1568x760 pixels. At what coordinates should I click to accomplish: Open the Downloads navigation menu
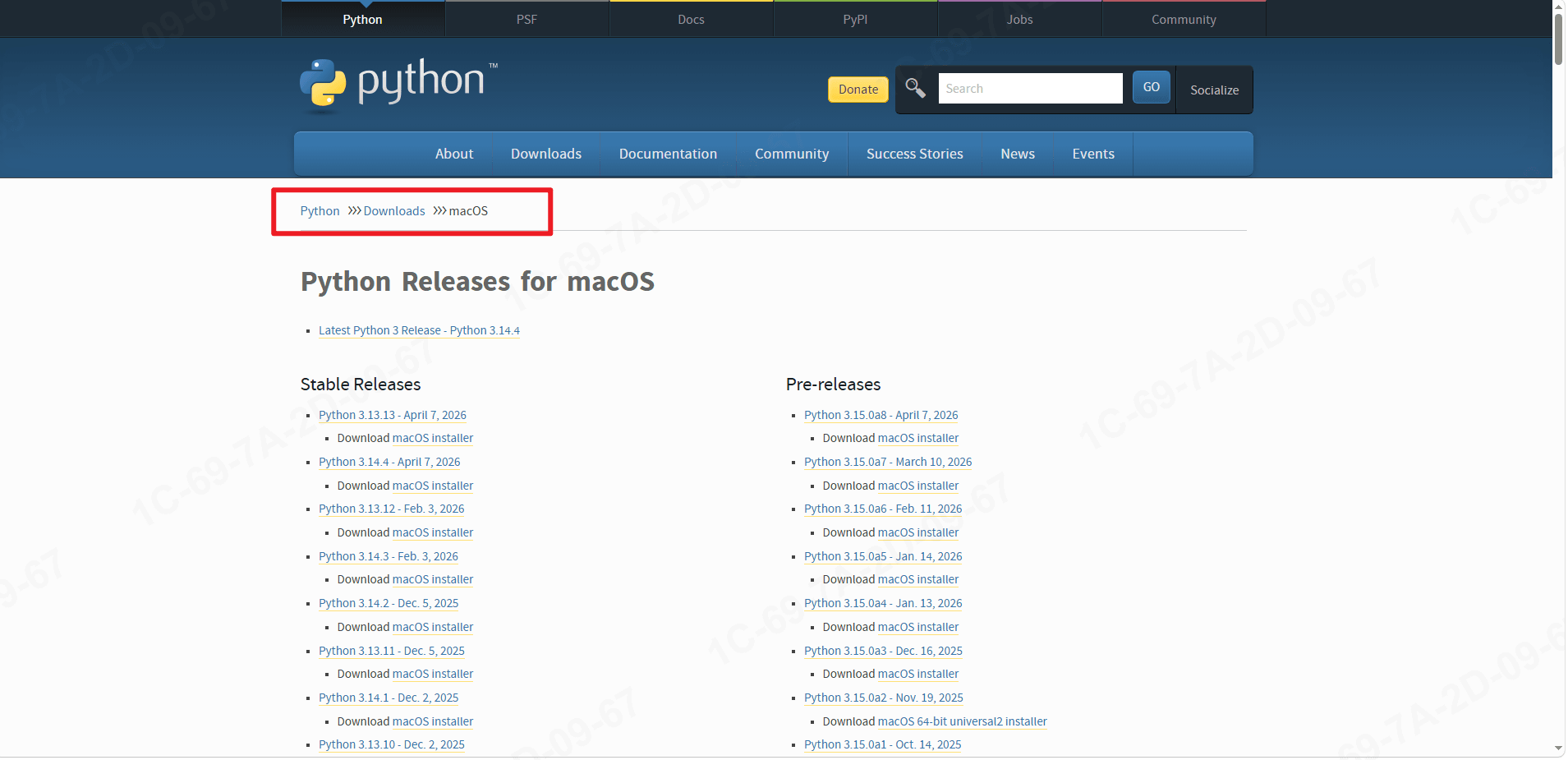[546, 154]
